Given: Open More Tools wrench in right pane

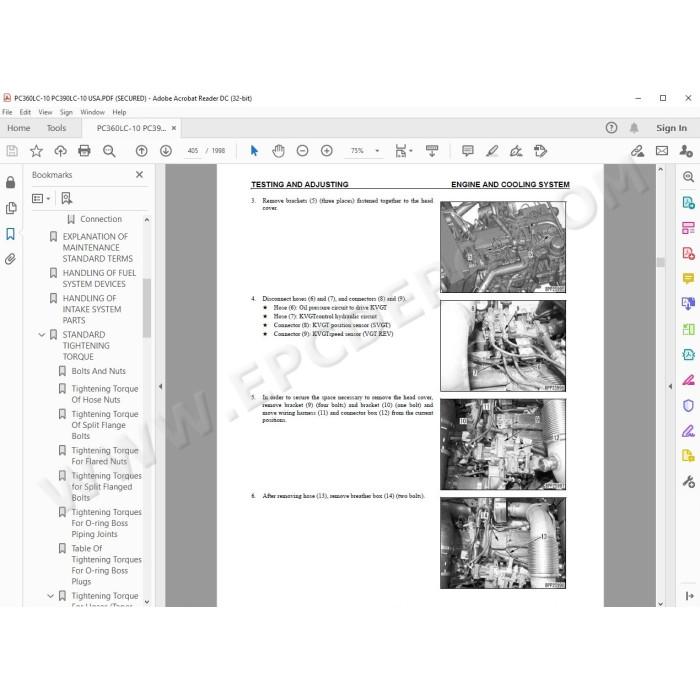Looking at the screenshot, I should click(688, 481).
